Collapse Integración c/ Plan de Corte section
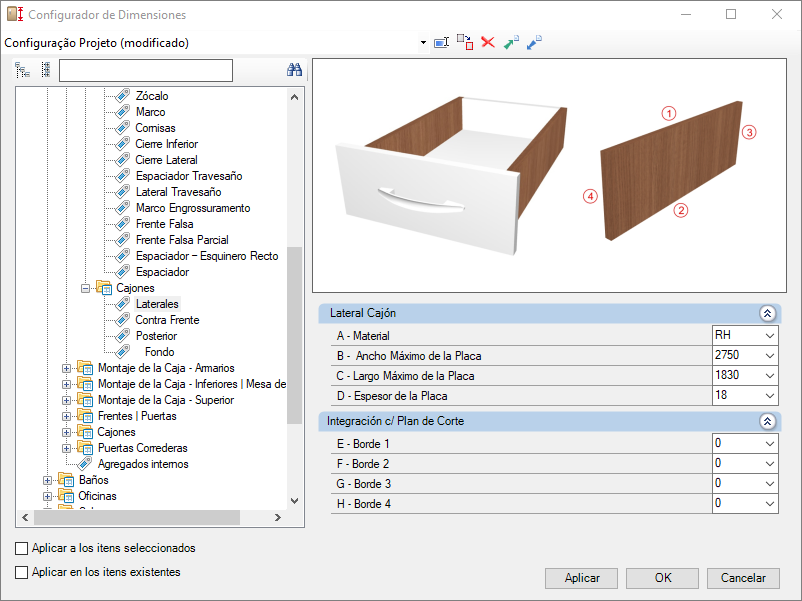 tap(767, 421)
